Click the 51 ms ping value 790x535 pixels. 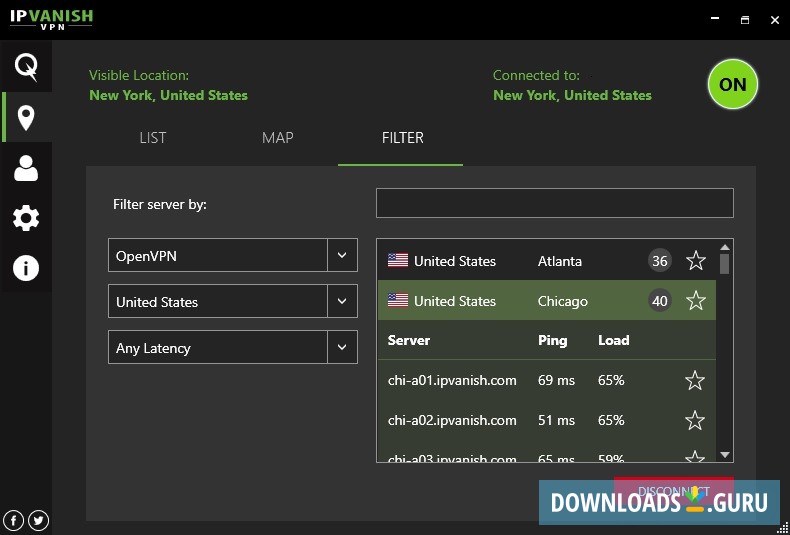556,420
